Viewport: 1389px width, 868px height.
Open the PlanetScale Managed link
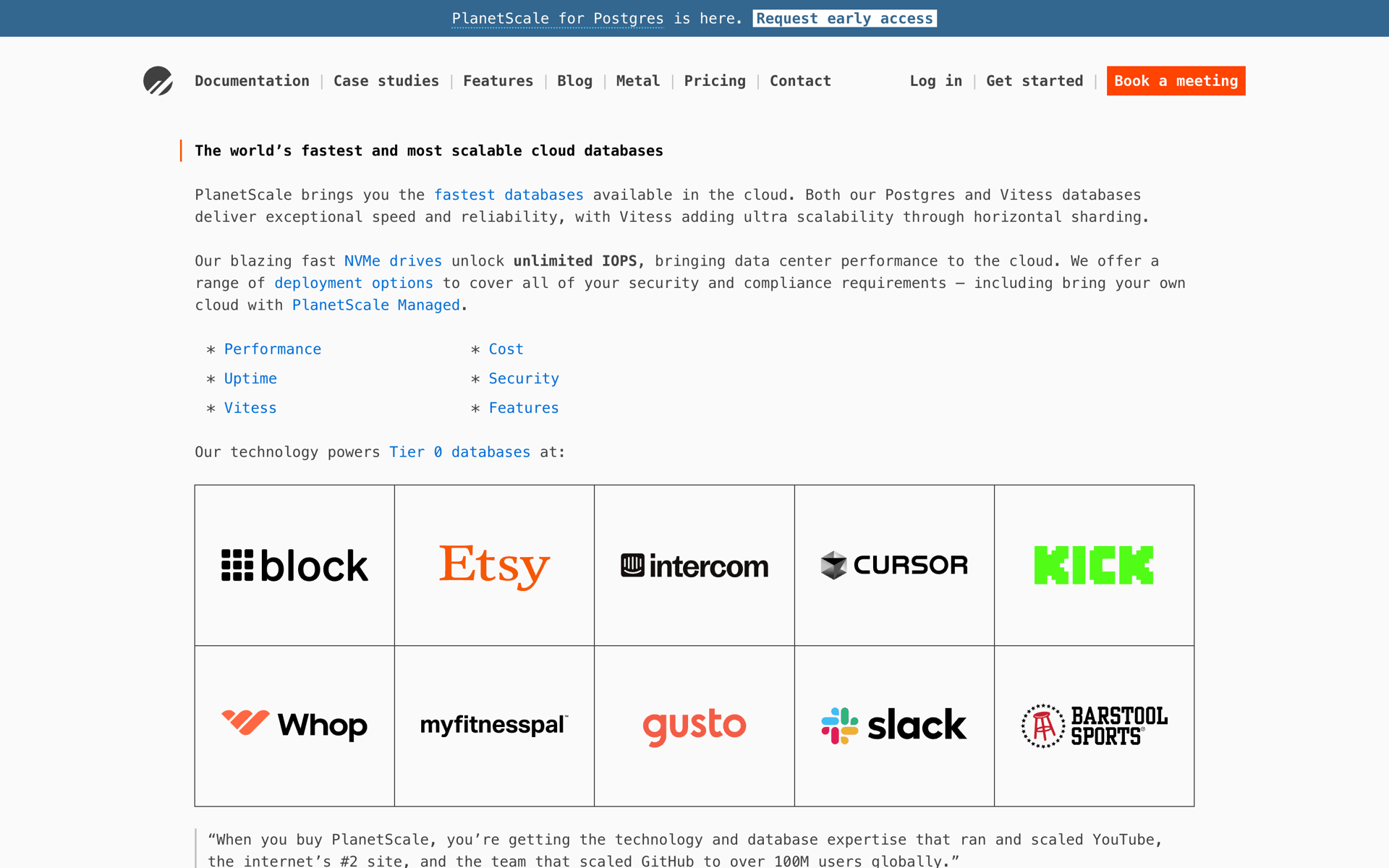click(x=376, y=305)
